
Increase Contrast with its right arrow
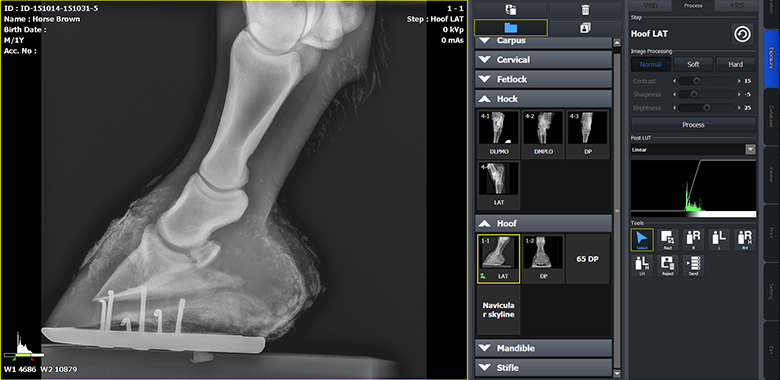740,81
